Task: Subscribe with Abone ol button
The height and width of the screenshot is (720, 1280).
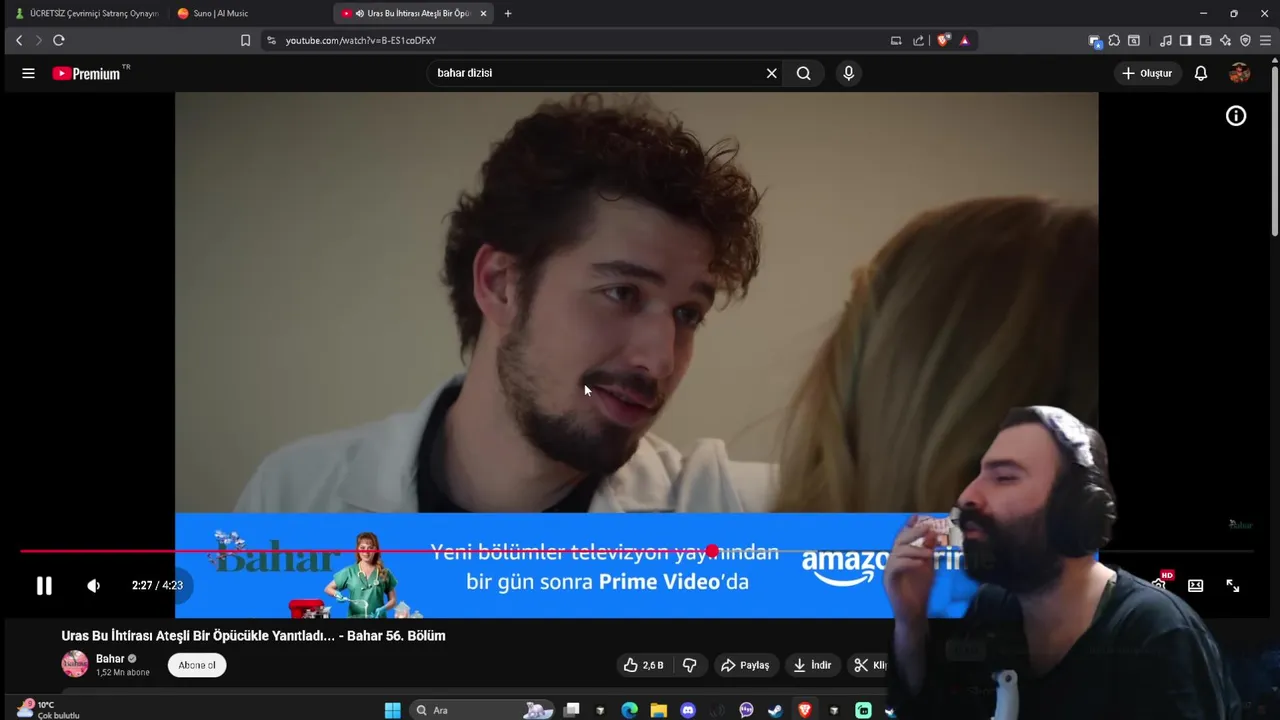Action: [x=197, y=665]
